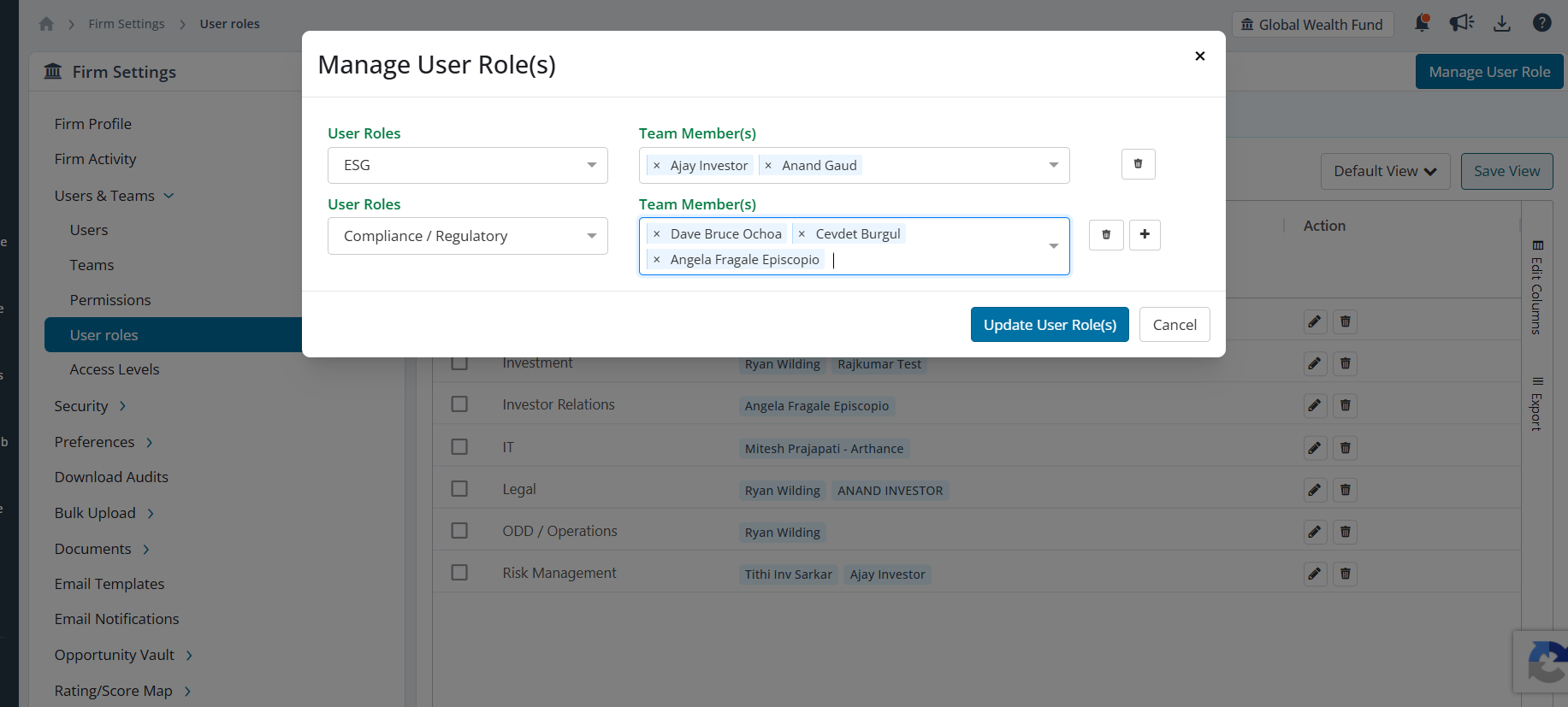This screenshot has height=707, width=1568.
Task: Expand the Security menu
Action: point(91,406)
